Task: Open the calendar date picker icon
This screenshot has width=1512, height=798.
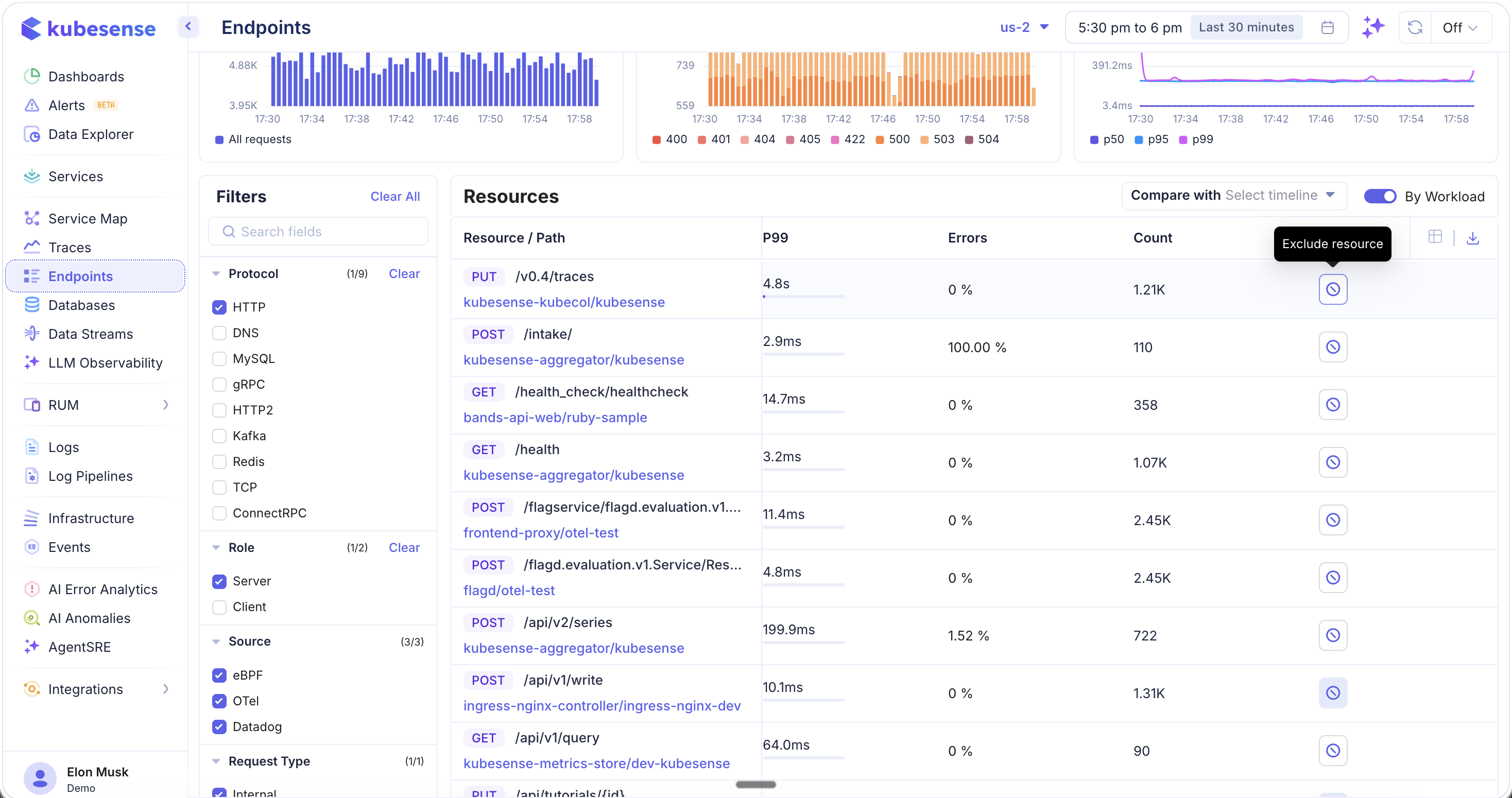Action: pyautogui.click(x=1327, y=28)
